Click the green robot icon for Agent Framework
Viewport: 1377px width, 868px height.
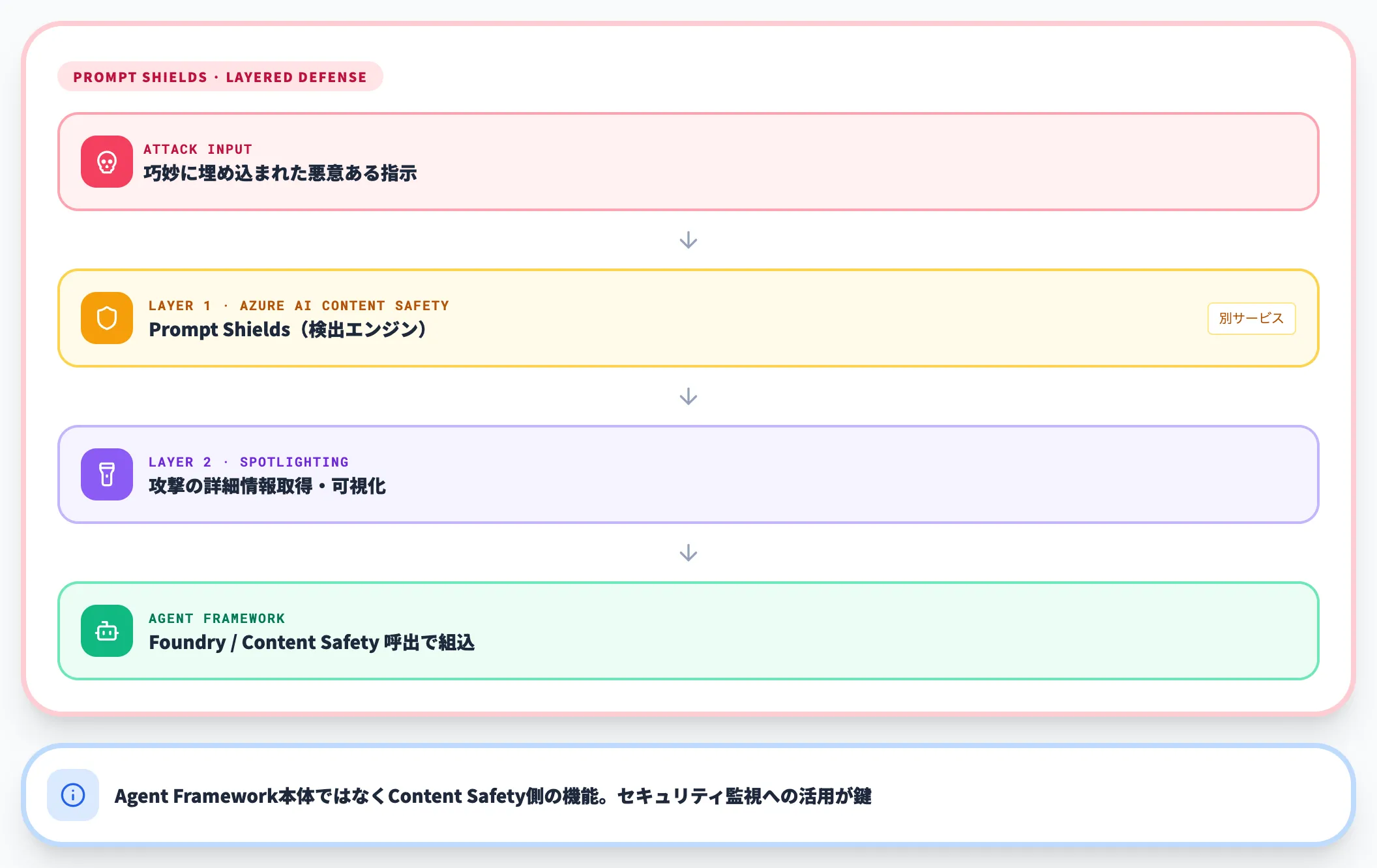(107, 631)
